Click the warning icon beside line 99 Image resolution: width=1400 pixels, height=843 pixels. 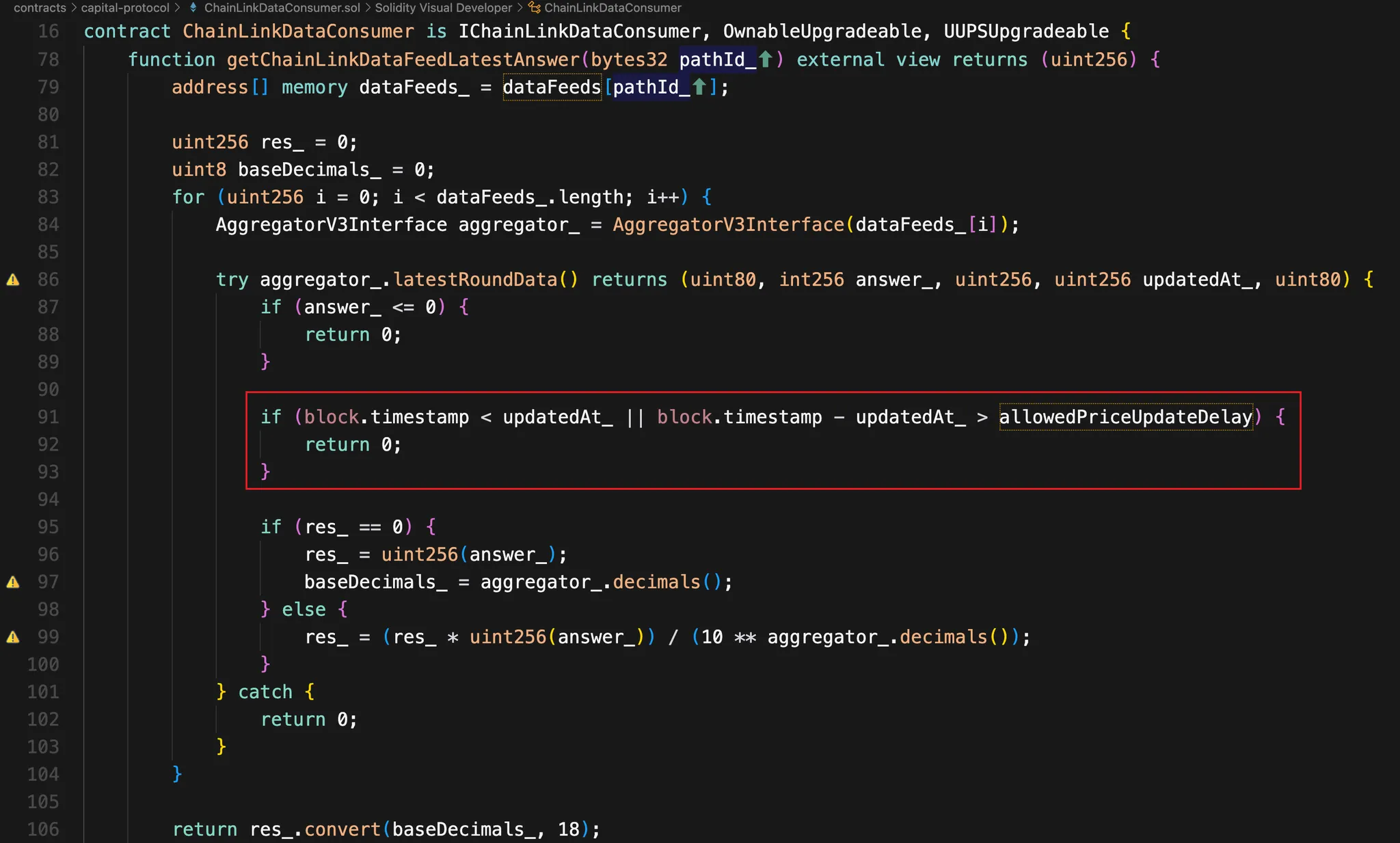coord(13,637)
